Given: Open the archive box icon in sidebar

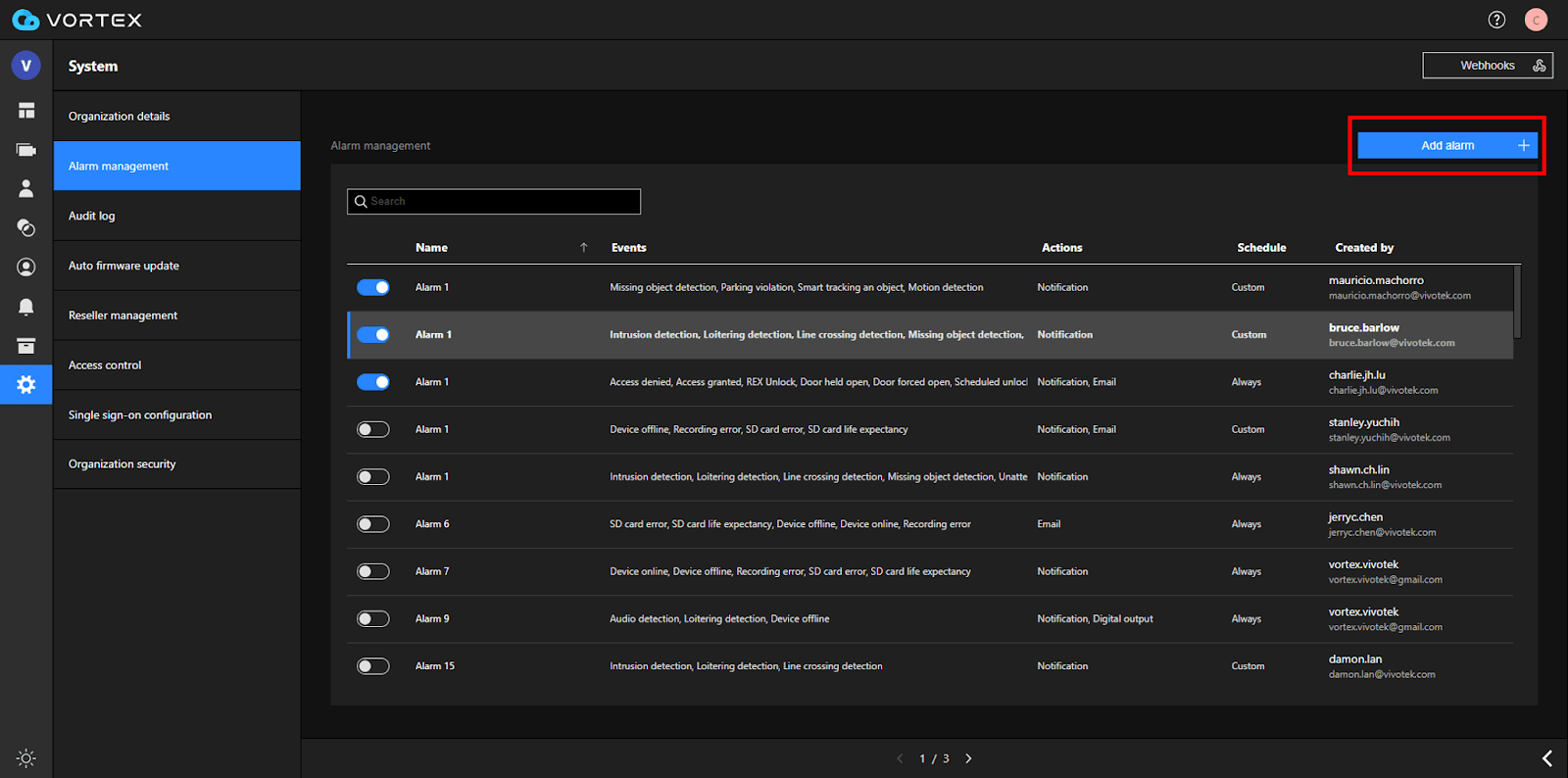Looking at the screenshot, I should 26,346.
